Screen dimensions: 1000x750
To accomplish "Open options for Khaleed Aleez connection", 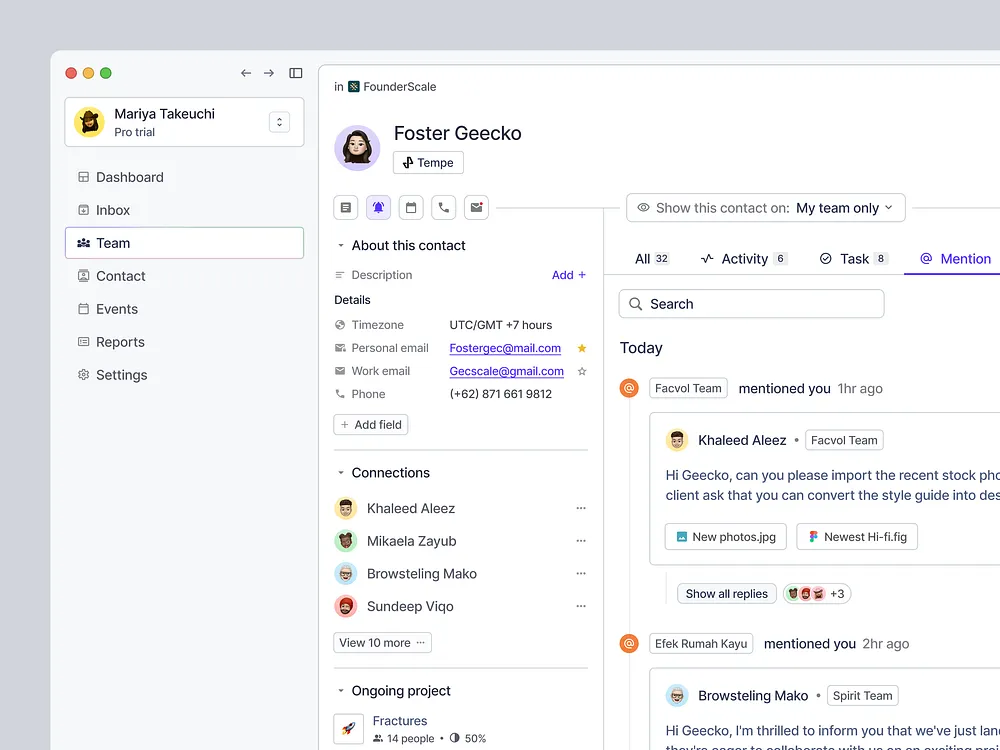I will [580, 508].
